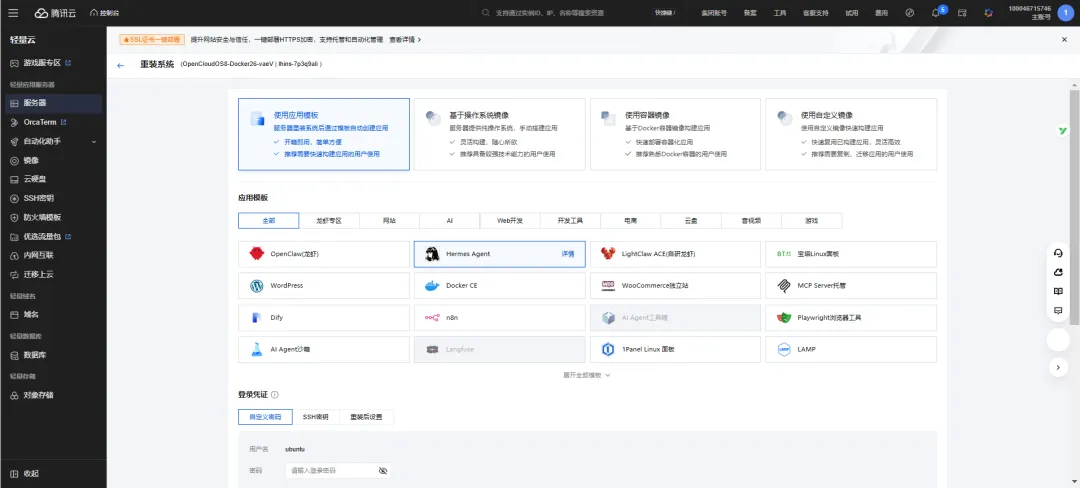Open 查看详情 link in the banner
The height and width of the screenshot is (488, 1080).
(405, 40)
